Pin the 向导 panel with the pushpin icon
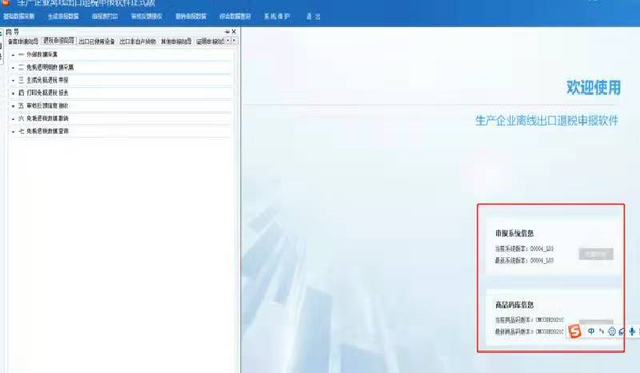Screen dimensions: 640x373 227,31
